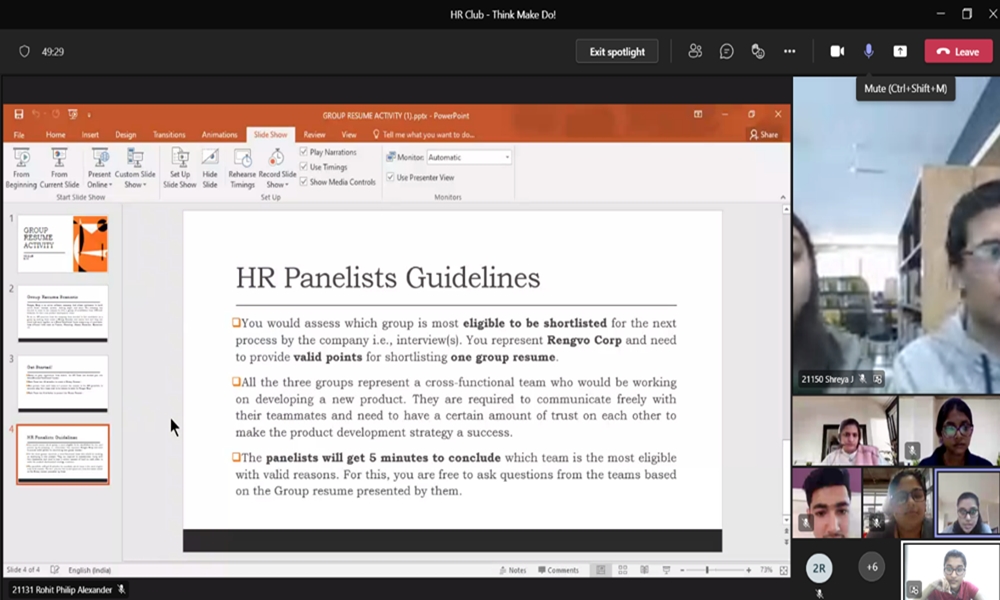This screenshot has height=600, width=1000.
Task: Open Customize Quick Access Toolbar arrow
Action: (89, 115)
